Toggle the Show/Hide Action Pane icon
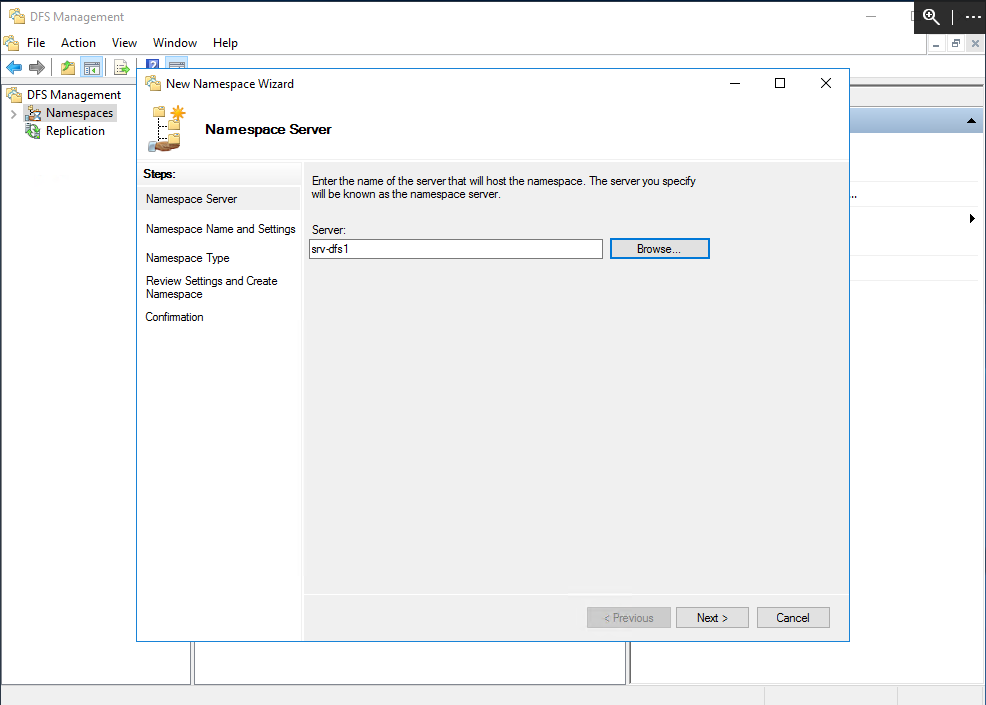986x705 pixels. coord(177,64)
